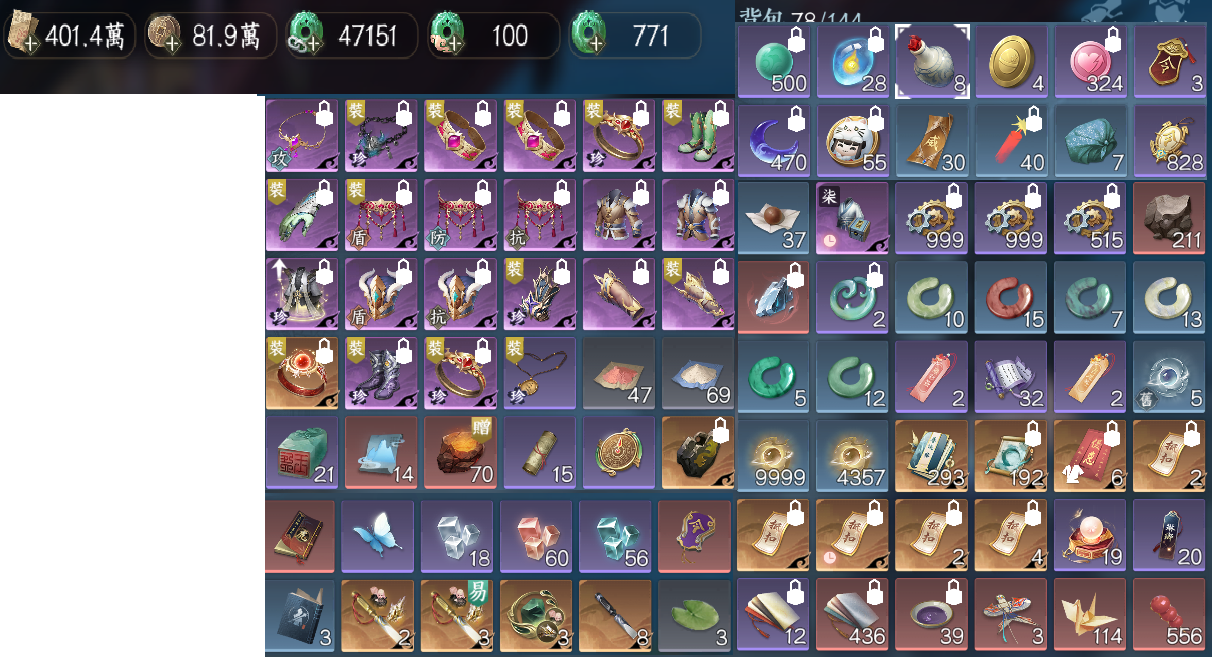Click the stack of books with 436
This screenshot has width=1212, height=657.
(x=853, y=615)
